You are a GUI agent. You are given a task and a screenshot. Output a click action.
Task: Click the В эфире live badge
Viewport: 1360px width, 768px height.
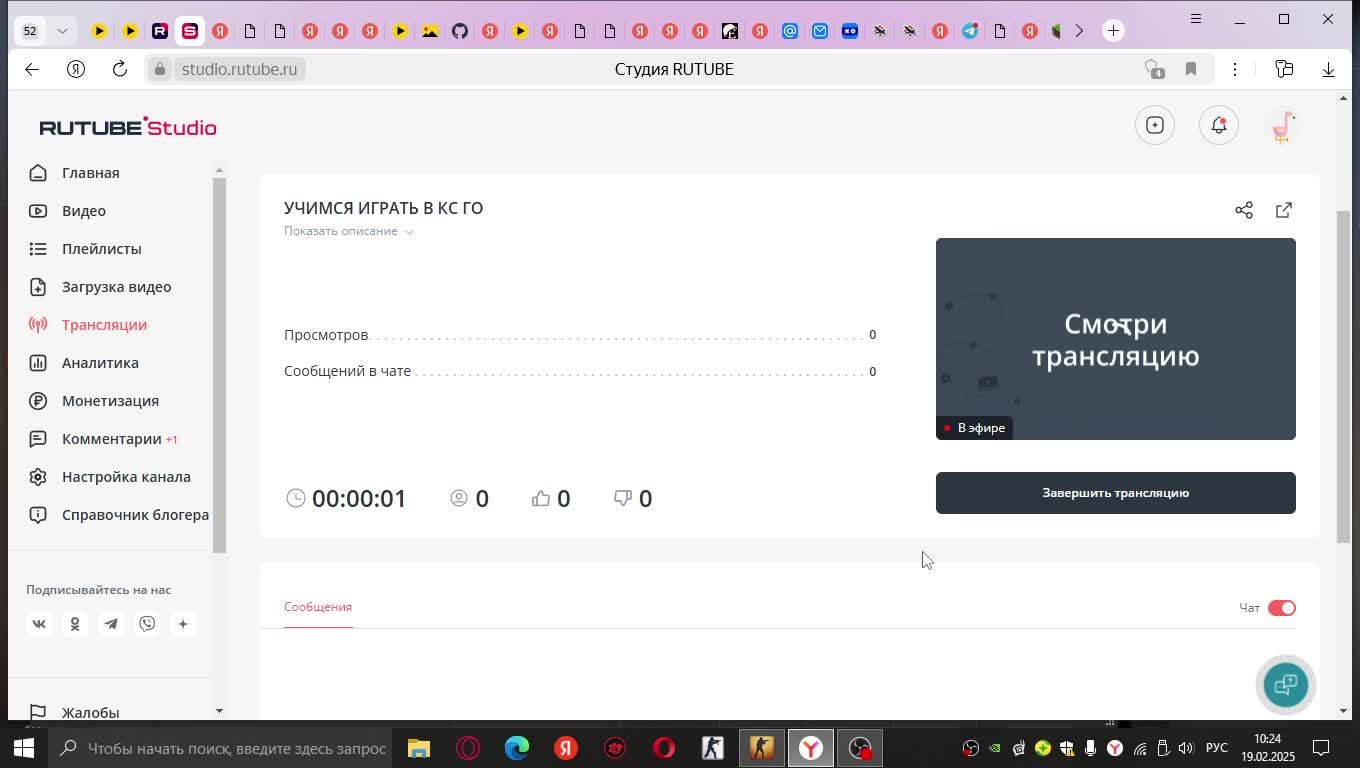(x=974, y=428)
